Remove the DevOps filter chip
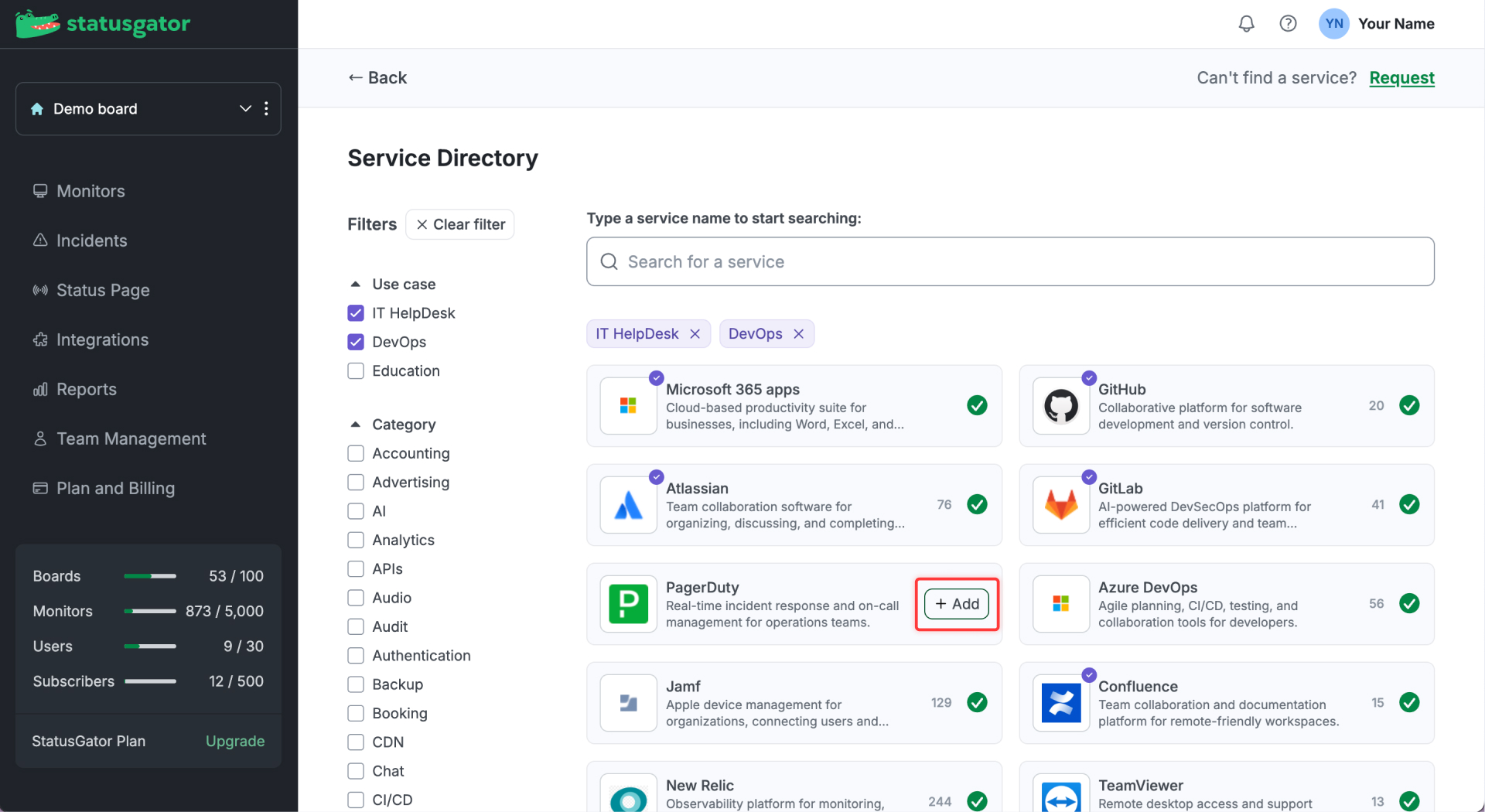1485x812 pixels. coord(798,334)
